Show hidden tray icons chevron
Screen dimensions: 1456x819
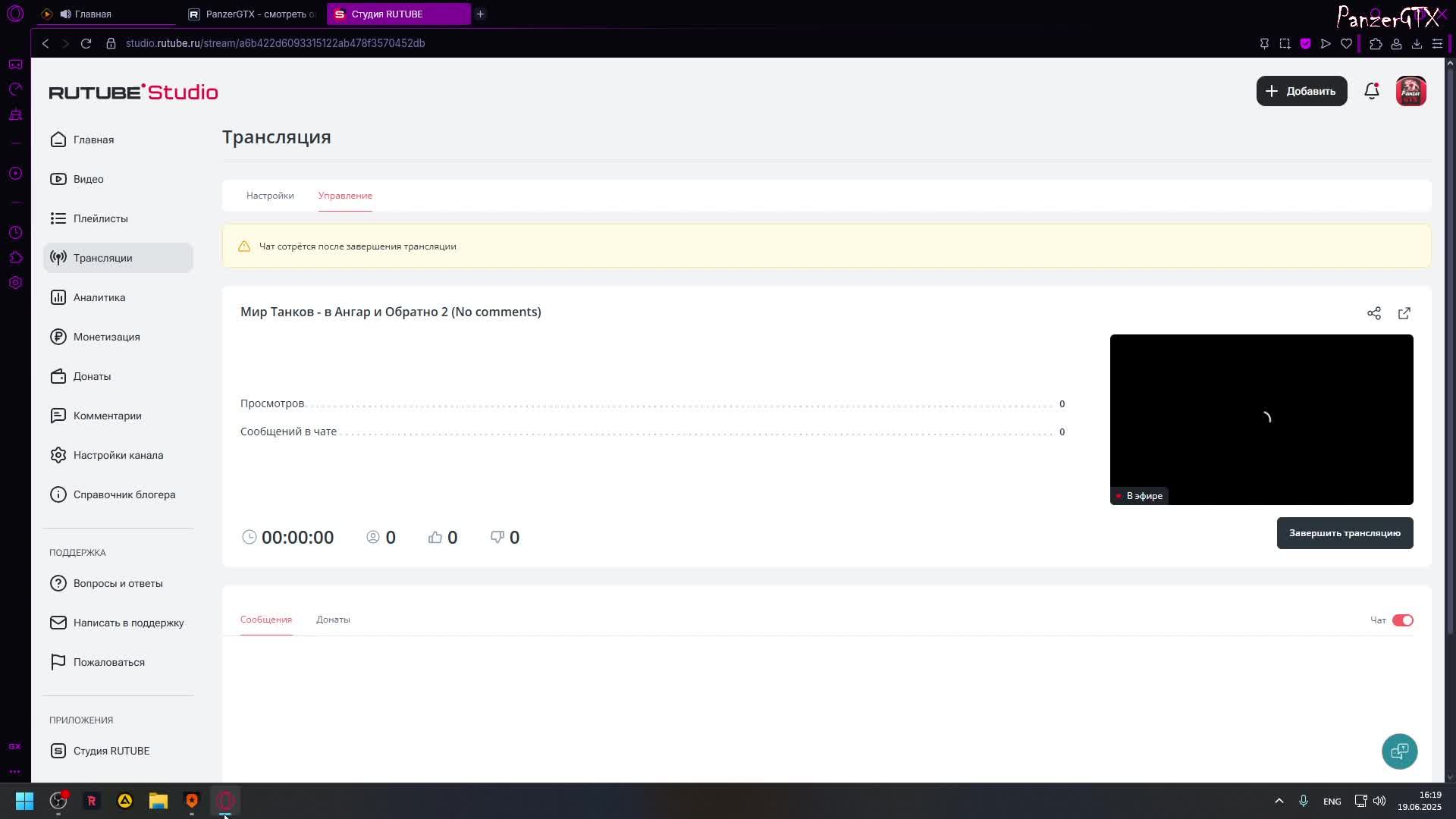tap(1279, 801)
